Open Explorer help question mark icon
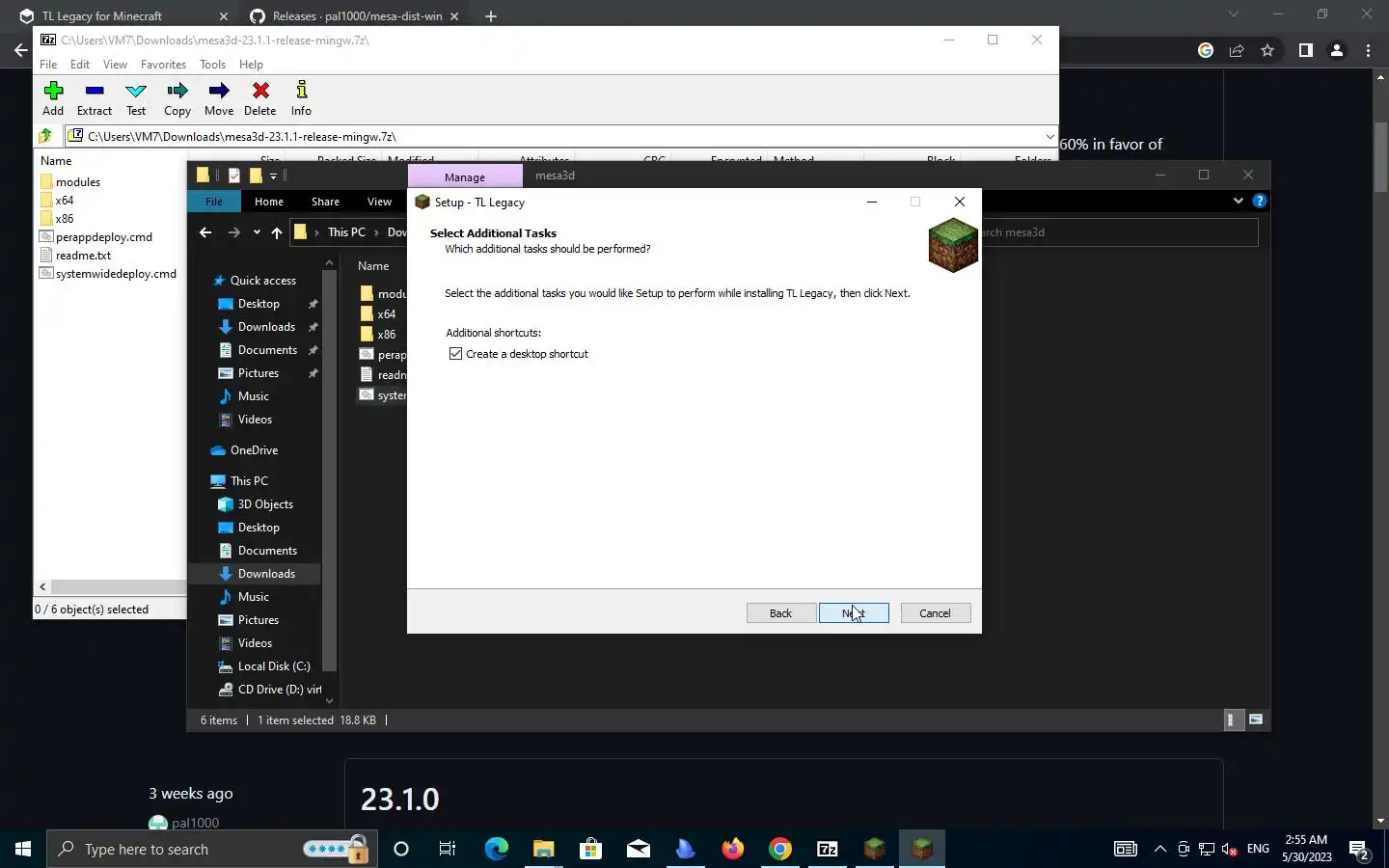Viewport: 1389px width, 868px height. [x=1259, y=202]
